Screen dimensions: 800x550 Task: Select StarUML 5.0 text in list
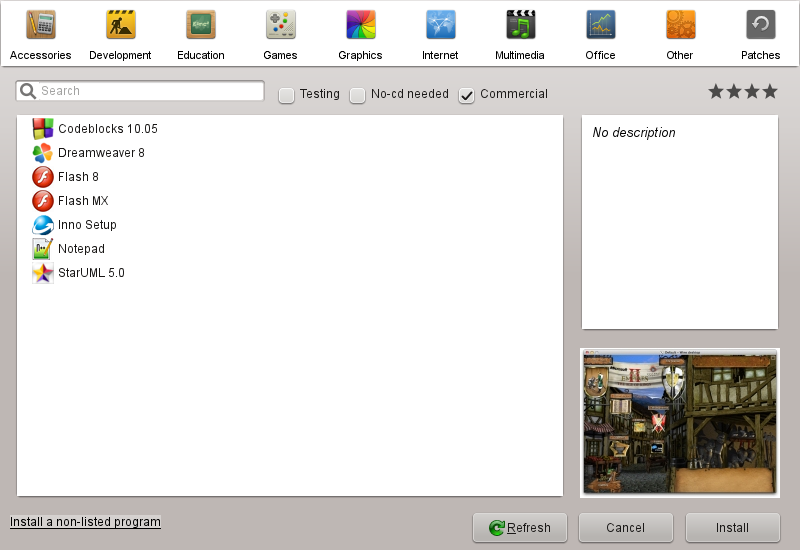(91, 272)
